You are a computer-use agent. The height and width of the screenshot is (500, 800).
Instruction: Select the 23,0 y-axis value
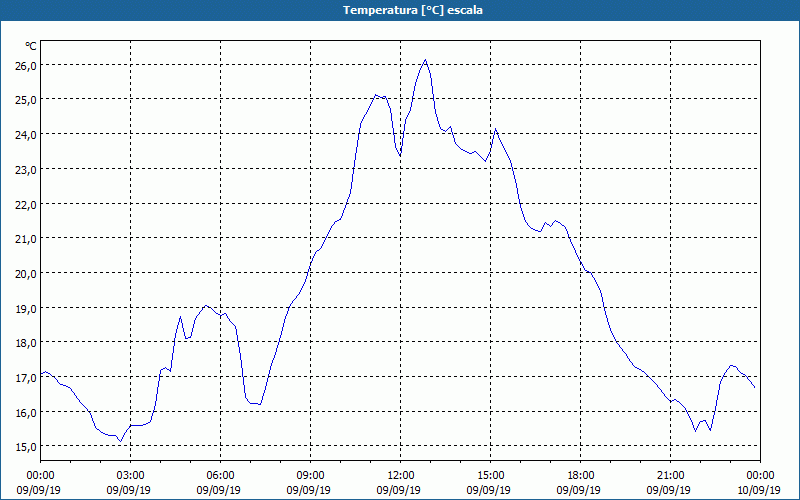(x=26, y=169)
